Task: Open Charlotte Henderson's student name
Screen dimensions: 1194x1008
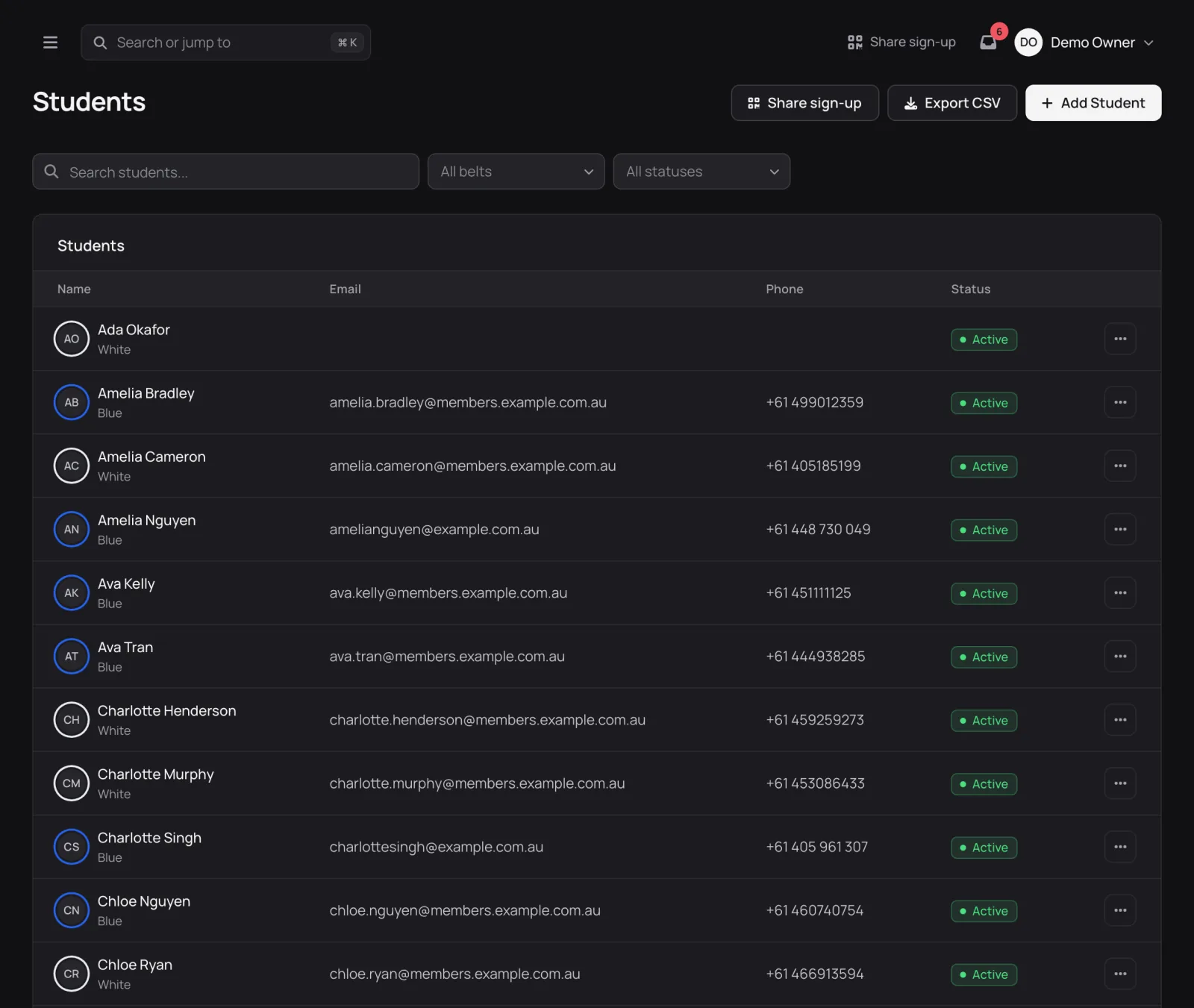Action: point(167,711)
